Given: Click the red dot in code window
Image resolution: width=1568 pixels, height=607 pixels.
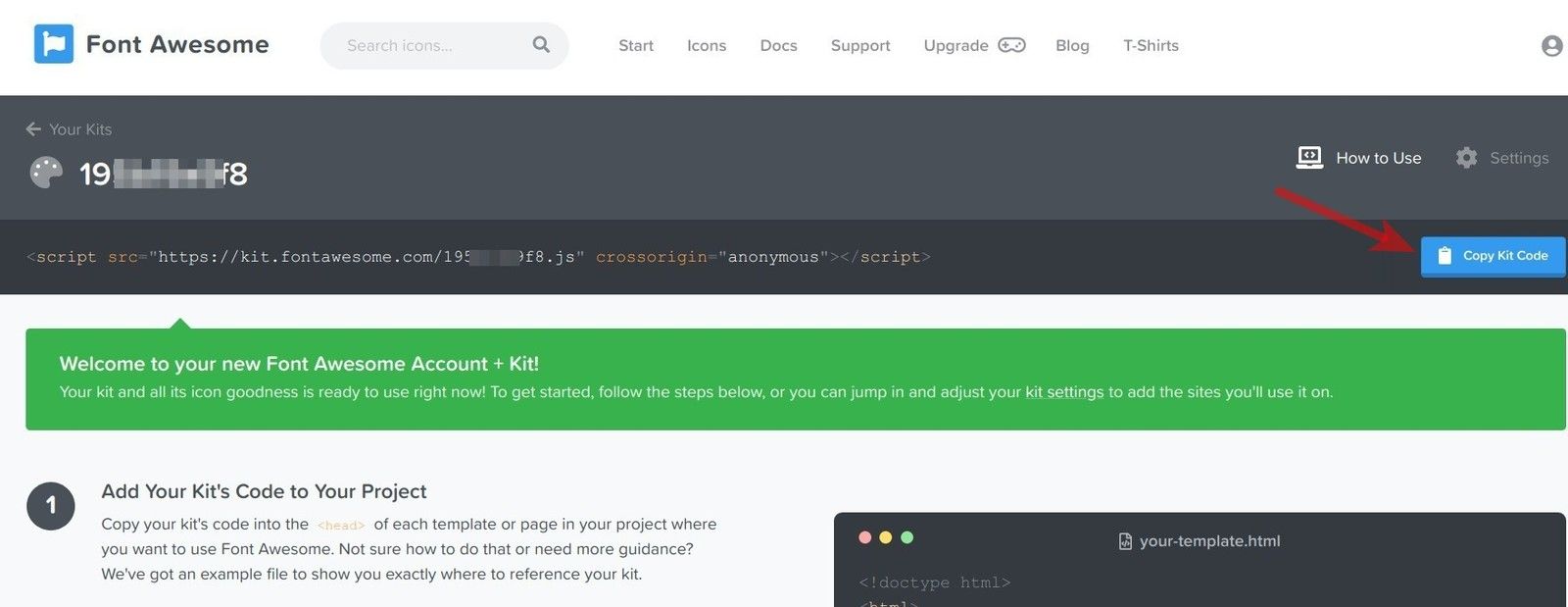Looking at the screenshot, I should coord(864,537).
